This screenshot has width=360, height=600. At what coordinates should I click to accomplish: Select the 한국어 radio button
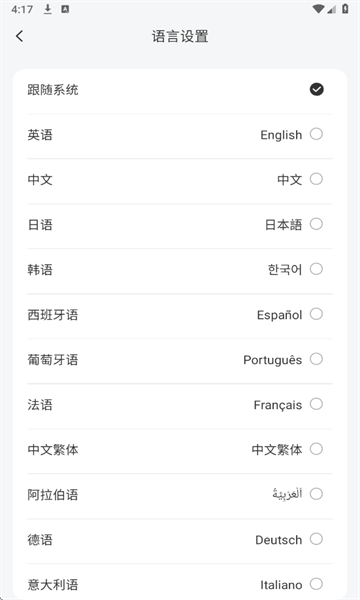coord(316,269)
